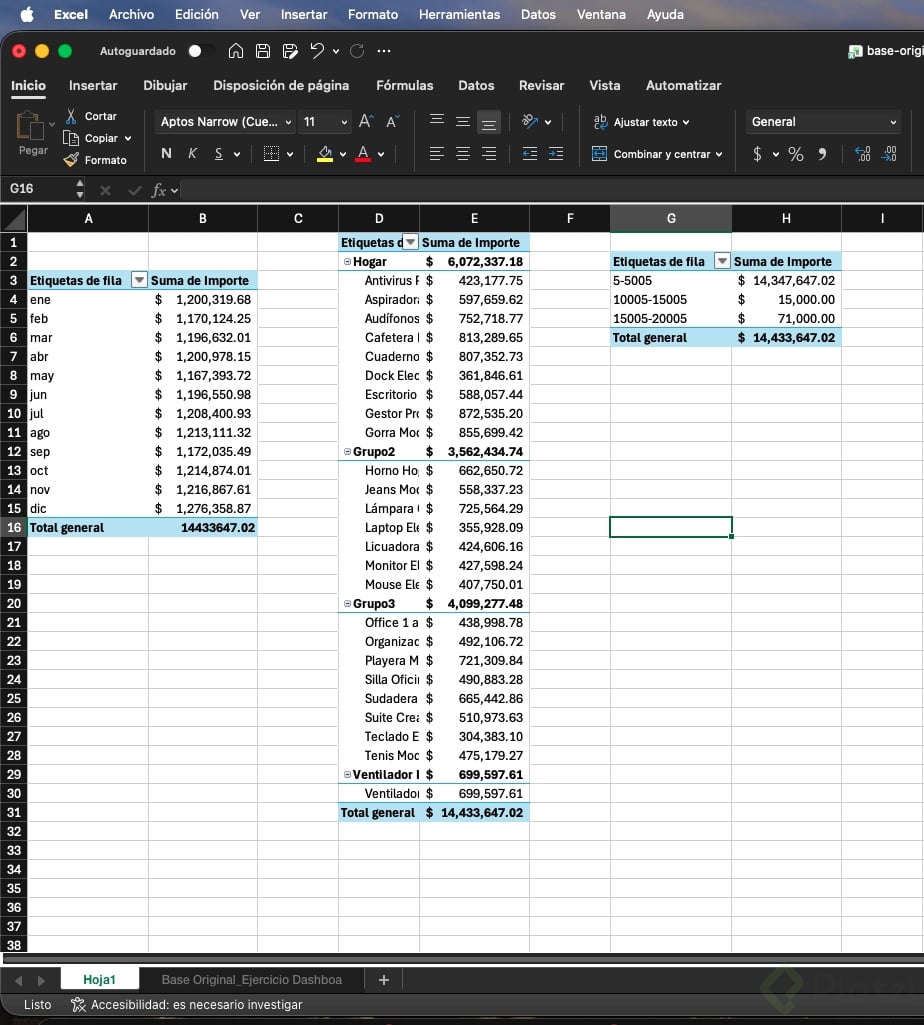Apply italic with the K button
The width and height of the screenshot is (924, 1025).
(192, 154)
